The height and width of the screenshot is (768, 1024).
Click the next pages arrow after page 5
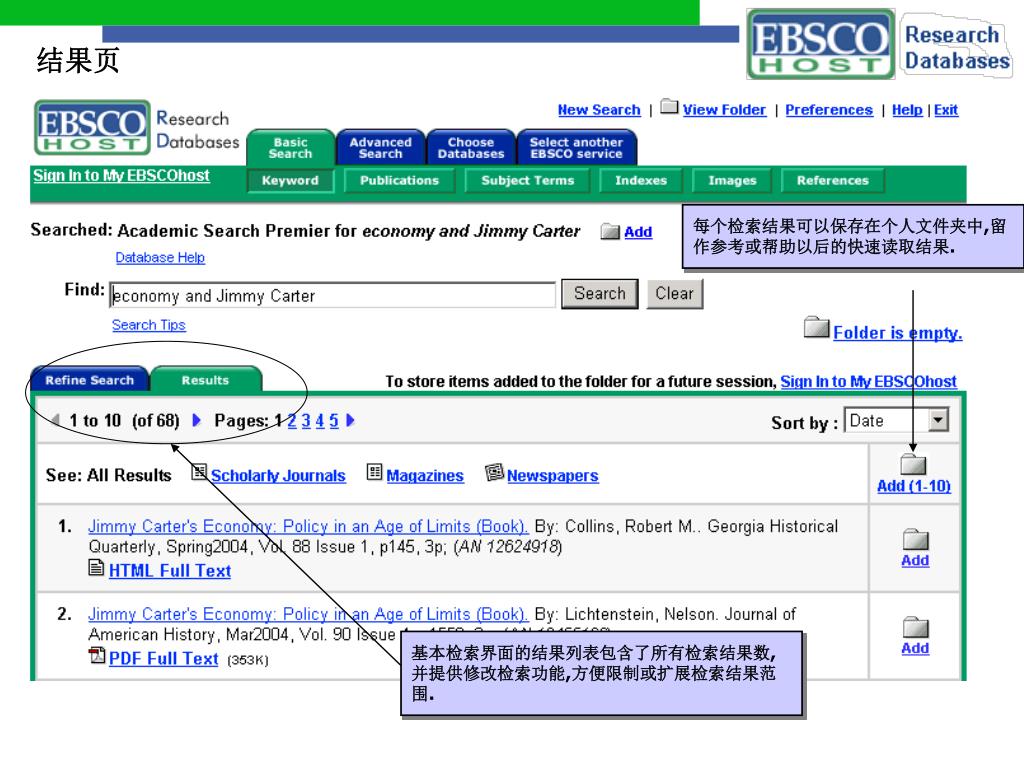point(350,420)
